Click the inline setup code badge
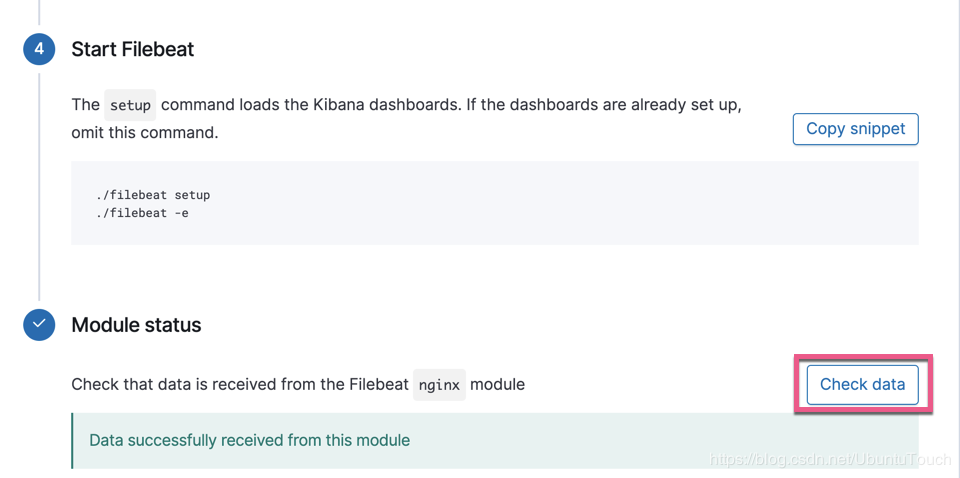Viewport: 960px width, 478px height. [130, 105]
